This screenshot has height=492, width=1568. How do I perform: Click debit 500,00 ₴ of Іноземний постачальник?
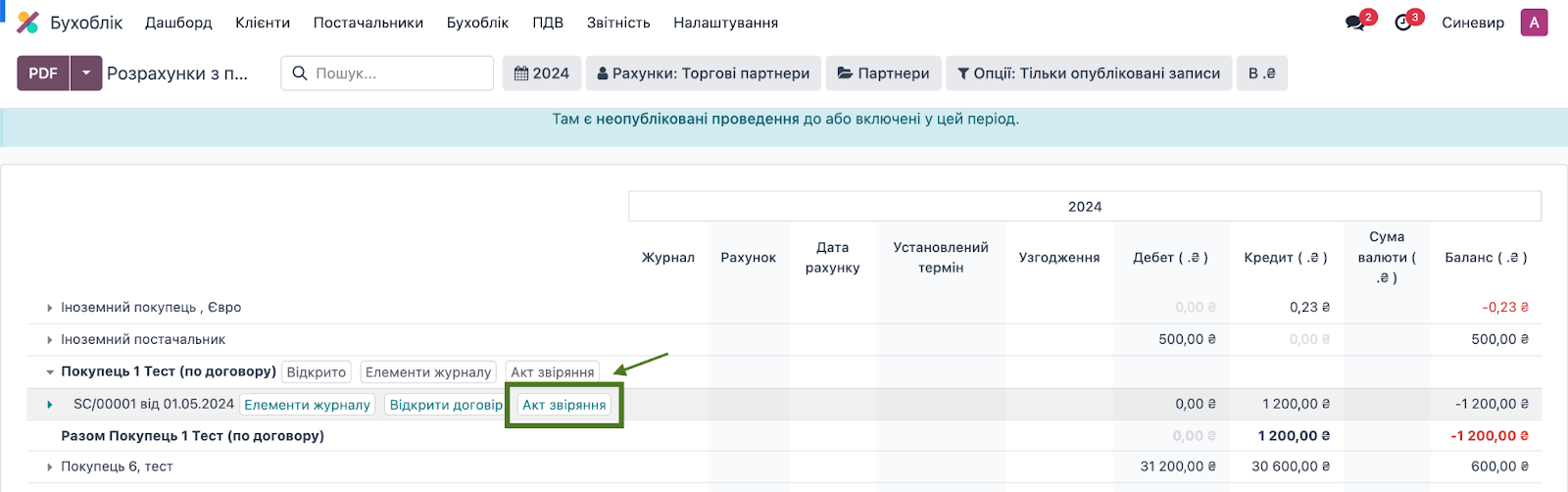pyautogui.click(x=1188, y=340)
